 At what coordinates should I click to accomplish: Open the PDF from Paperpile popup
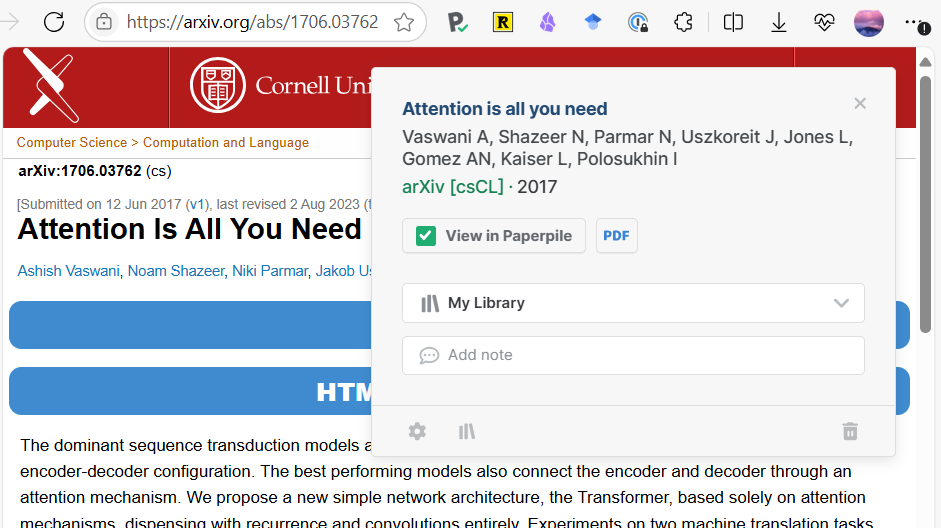(x=616, y=236)
